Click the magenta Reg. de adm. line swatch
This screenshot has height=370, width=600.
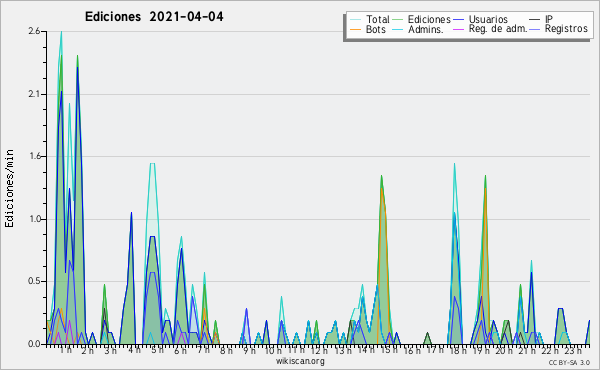[x=458, y=29]
